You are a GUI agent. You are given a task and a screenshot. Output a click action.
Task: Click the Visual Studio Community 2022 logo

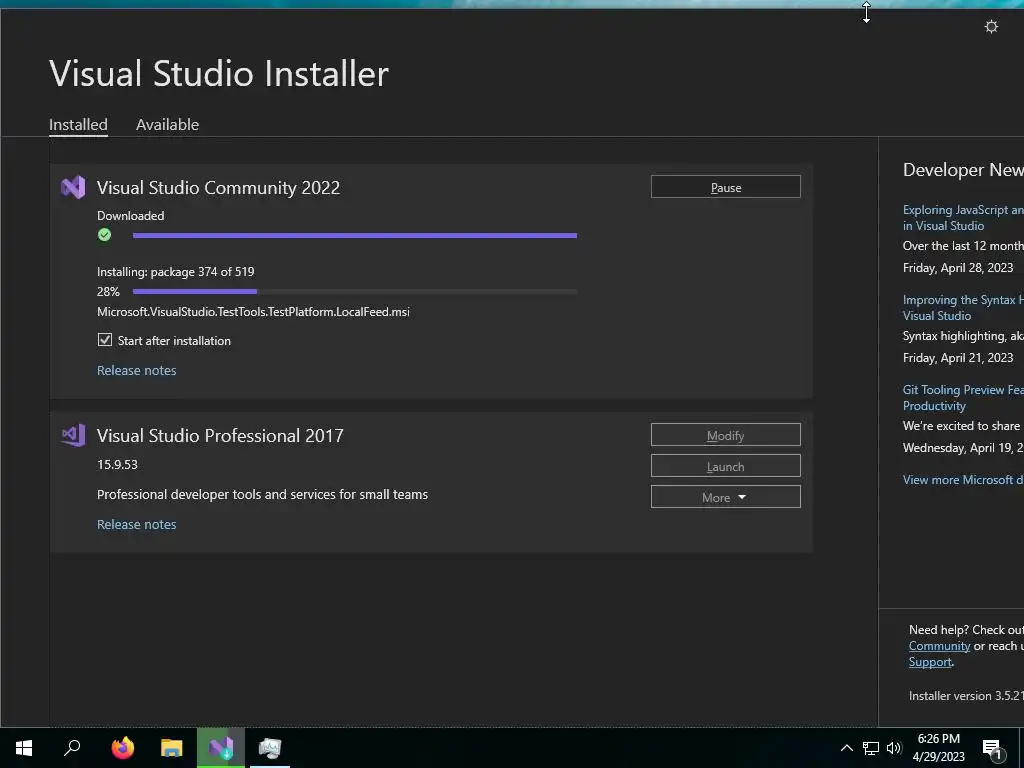[73, 188]
